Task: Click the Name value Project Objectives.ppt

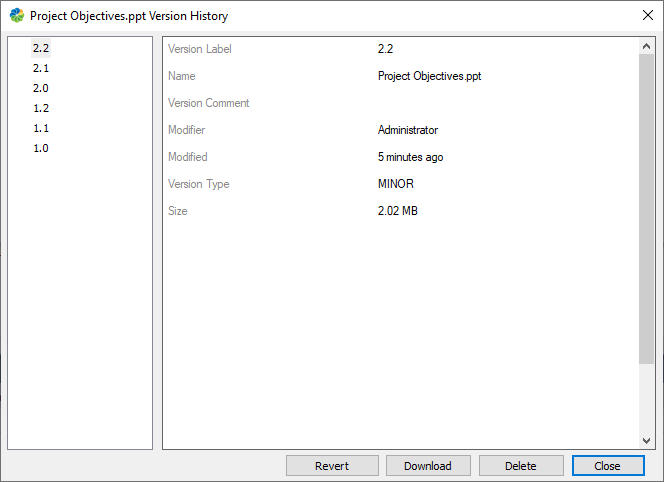Action: 430,76
